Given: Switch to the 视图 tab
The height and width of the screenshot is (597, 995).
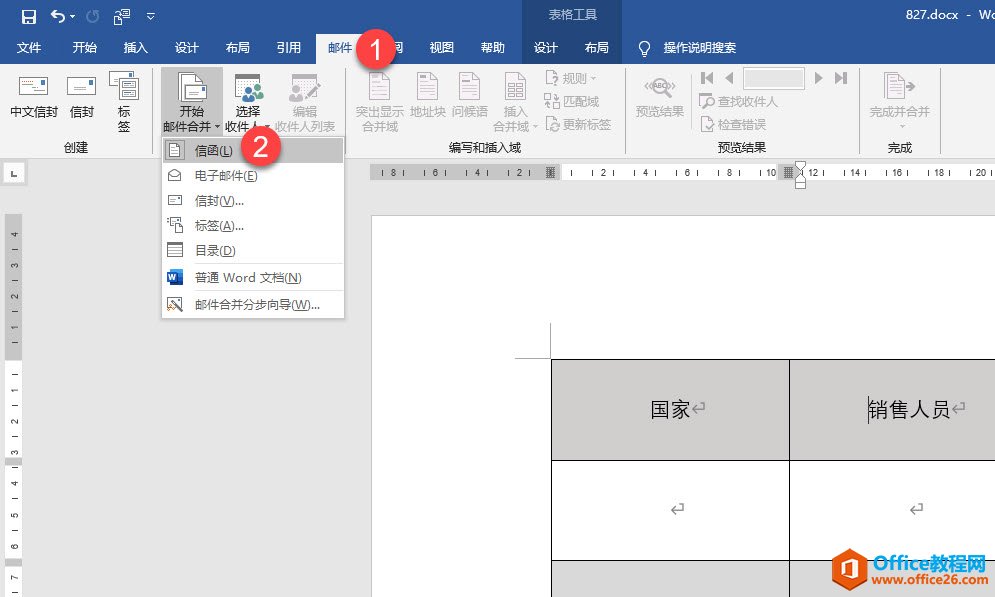Looking at the screenshot, I should coord(442,48).
